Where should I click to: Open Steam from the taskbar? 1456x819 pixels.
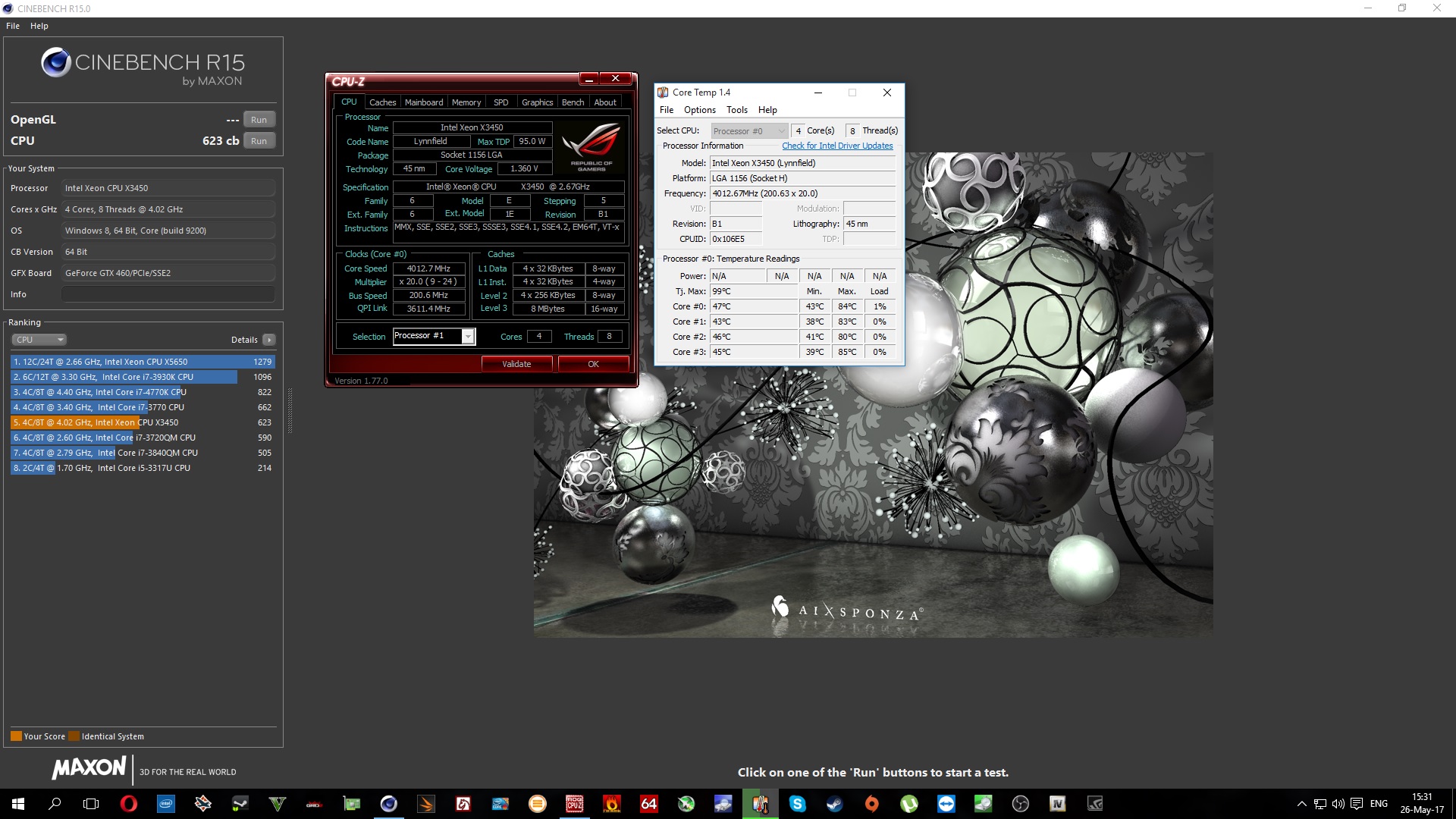click(x=835, y=804)
